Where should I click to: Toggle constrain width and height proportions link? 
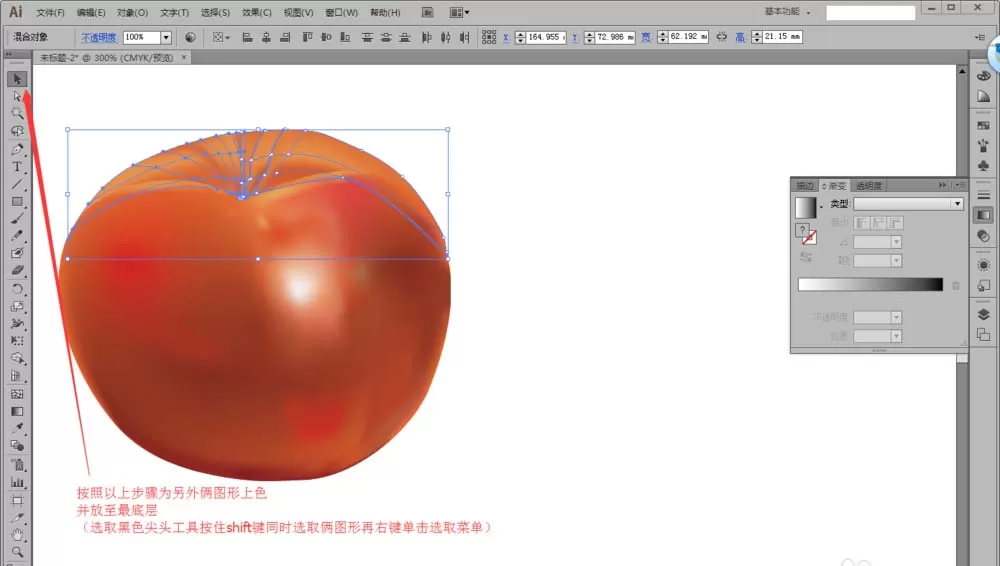coord(721,37)
